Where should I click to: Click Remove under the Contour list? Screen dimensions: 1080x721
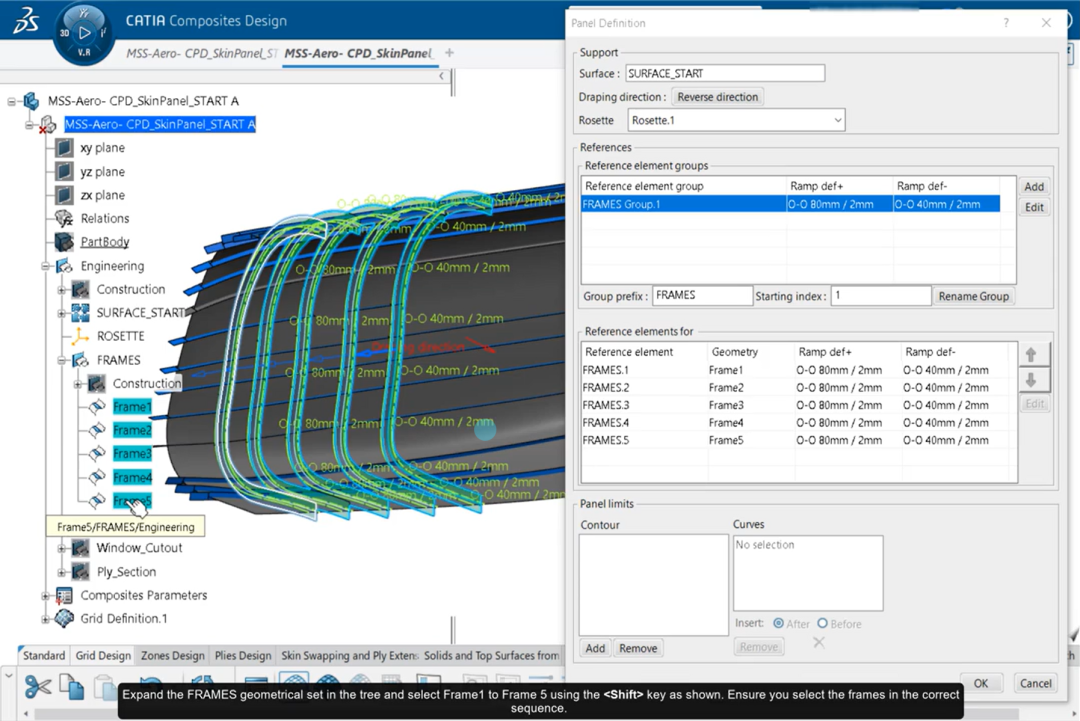pyautogui.click(x=638, y=648)
